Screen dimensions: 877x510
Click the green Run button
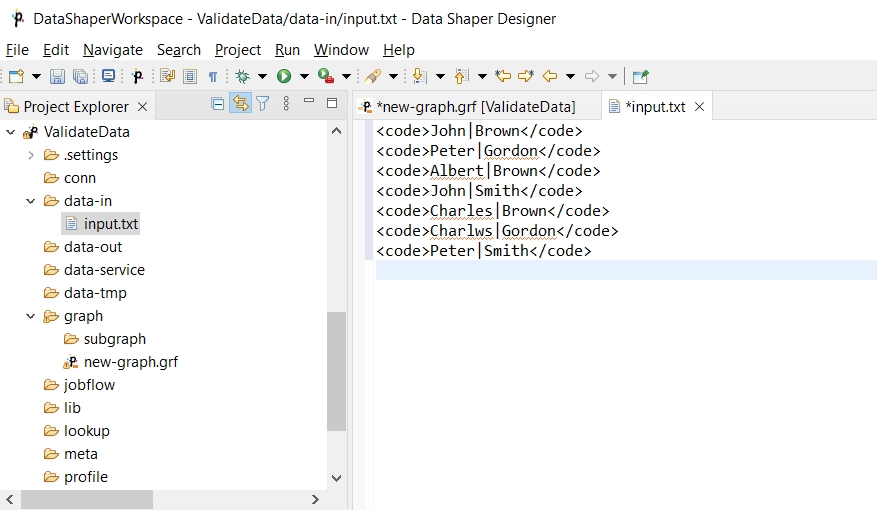click(x=284, y=76)
